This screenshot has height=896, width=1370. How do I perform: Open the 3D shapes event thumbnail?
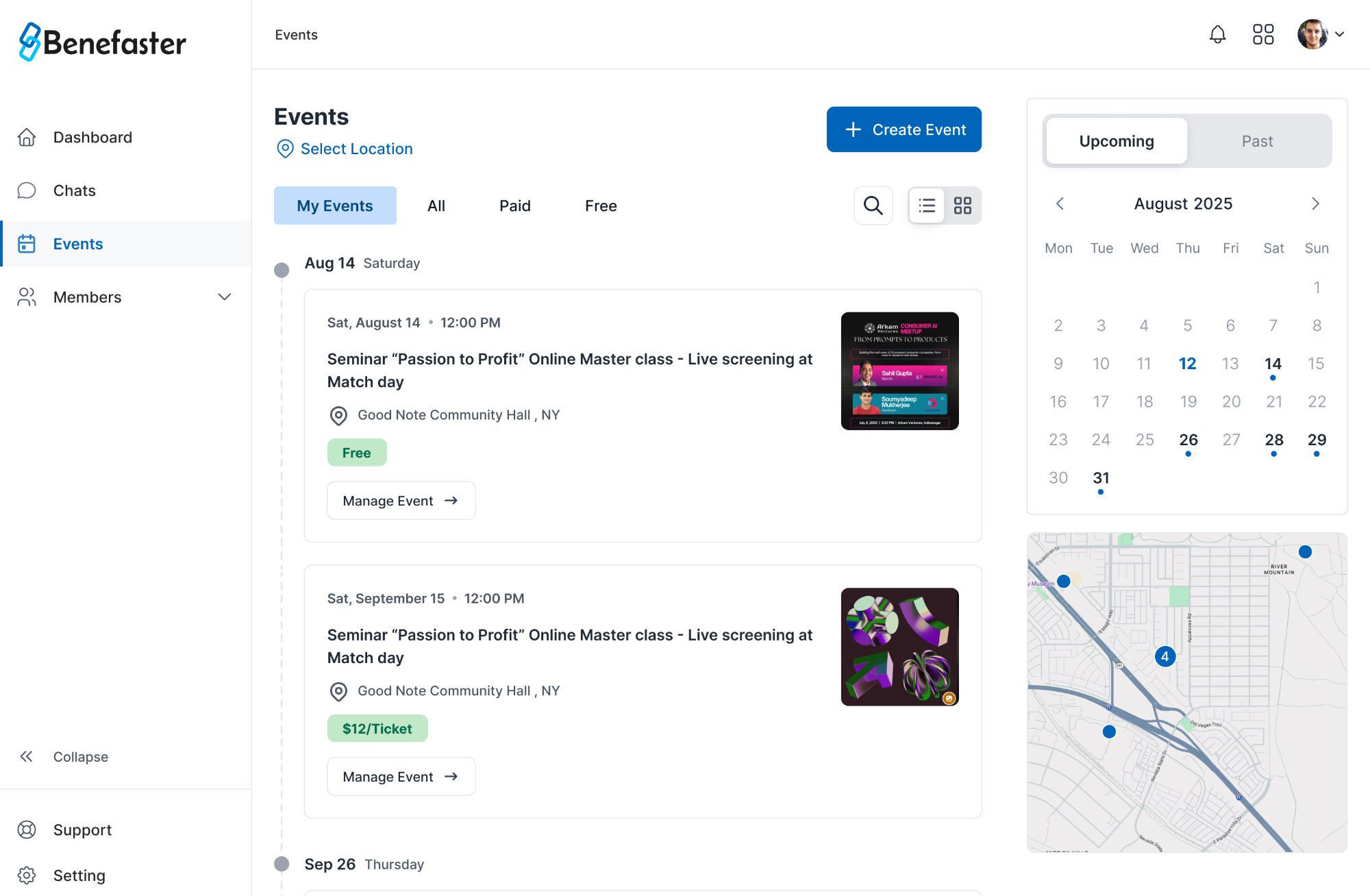(x=899, y=647)
